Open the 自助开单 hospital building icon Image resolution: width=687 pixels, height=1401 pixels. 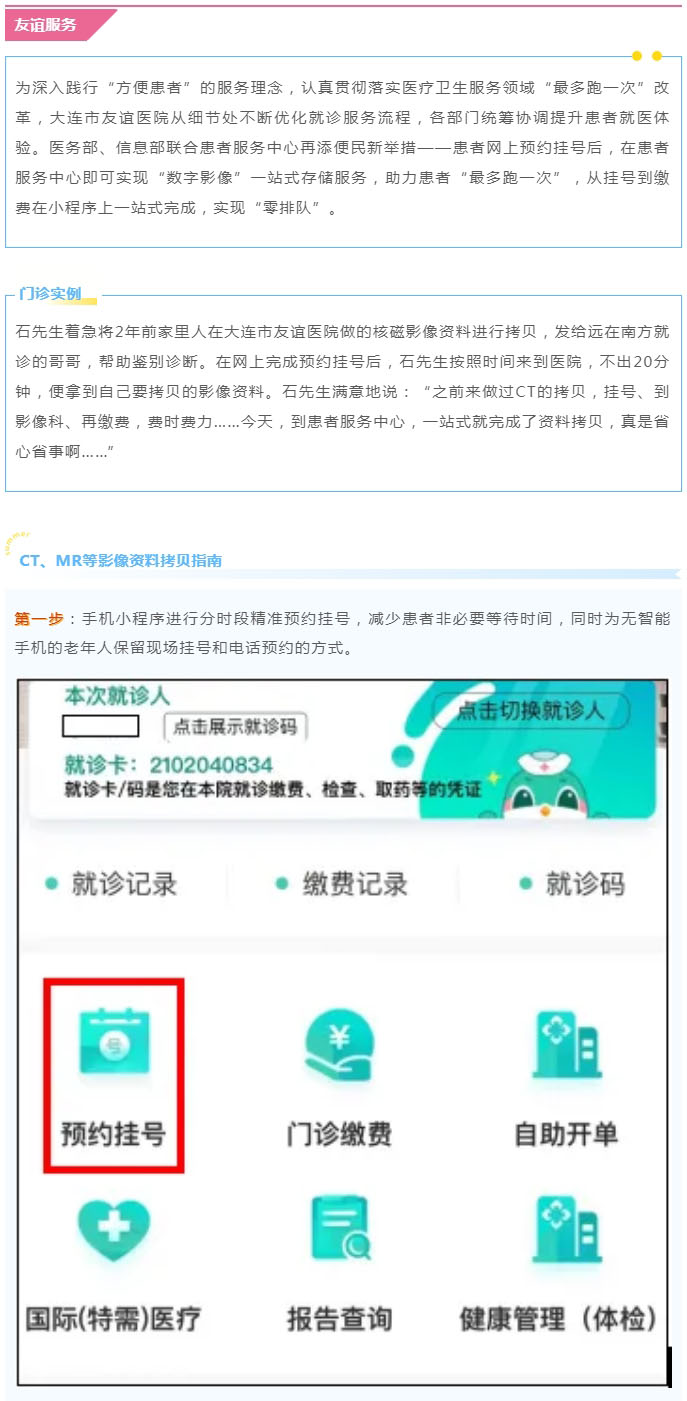(566, 1044)
